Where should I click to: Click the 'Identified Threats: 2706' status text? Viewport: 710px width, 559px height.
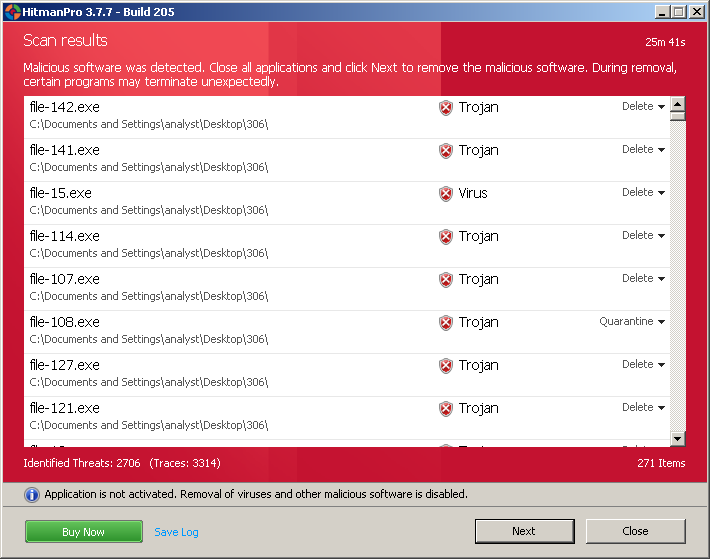(82, 463)
